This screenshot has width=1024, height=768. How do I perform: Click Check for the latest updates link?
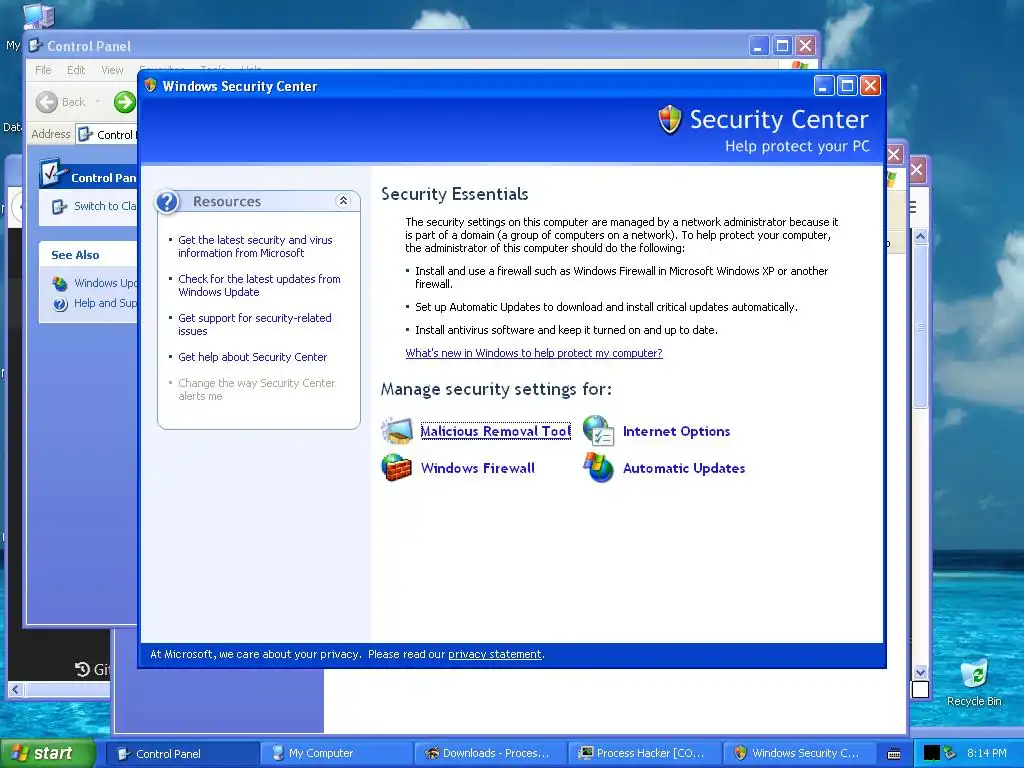click(x=259, y=285)
